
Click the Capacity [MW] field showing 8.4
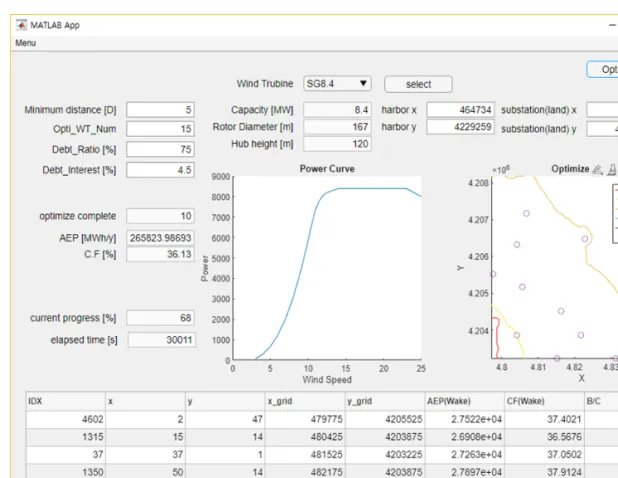point(337,110)
